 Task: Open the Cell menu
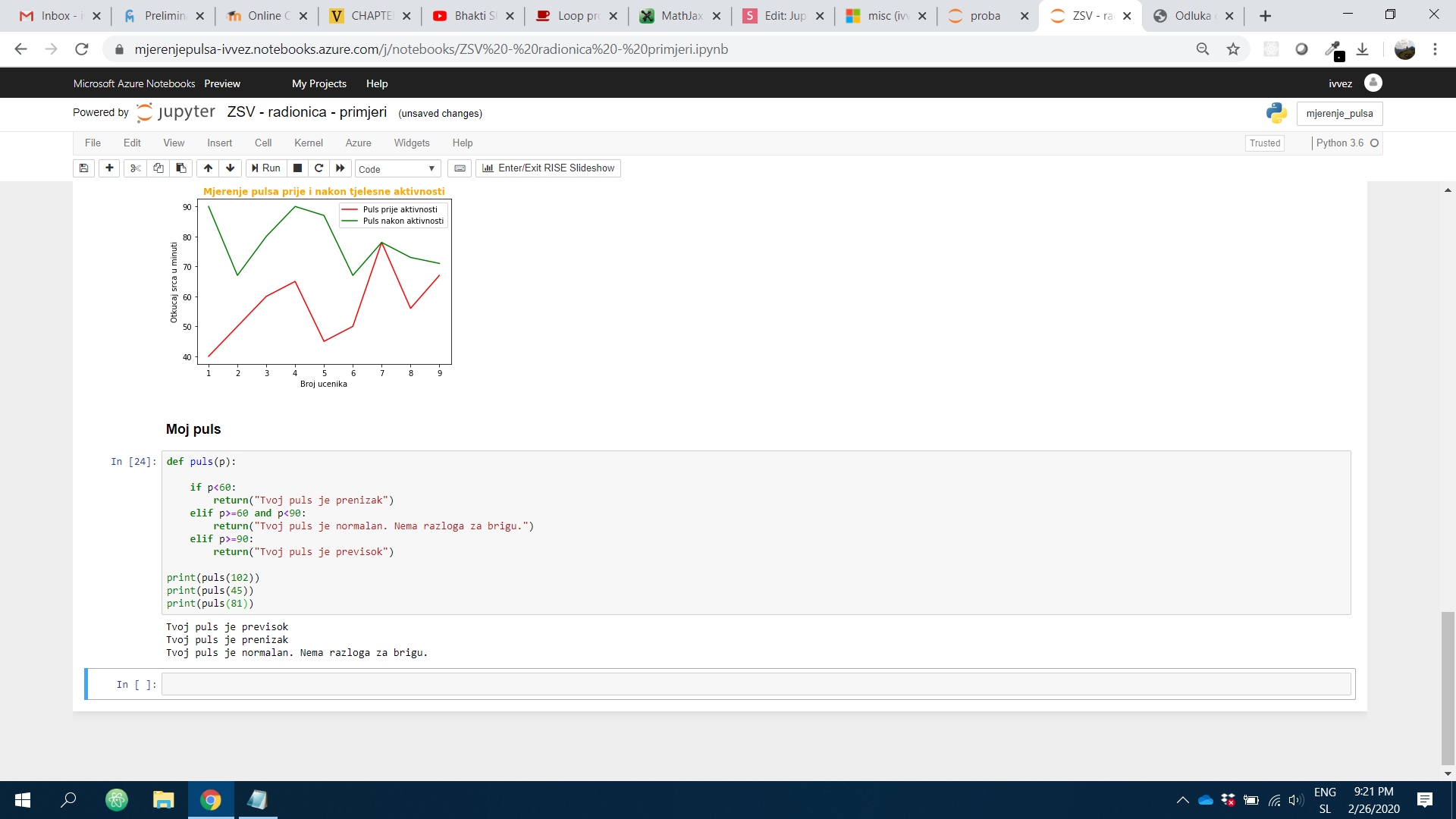coord(263,143)
